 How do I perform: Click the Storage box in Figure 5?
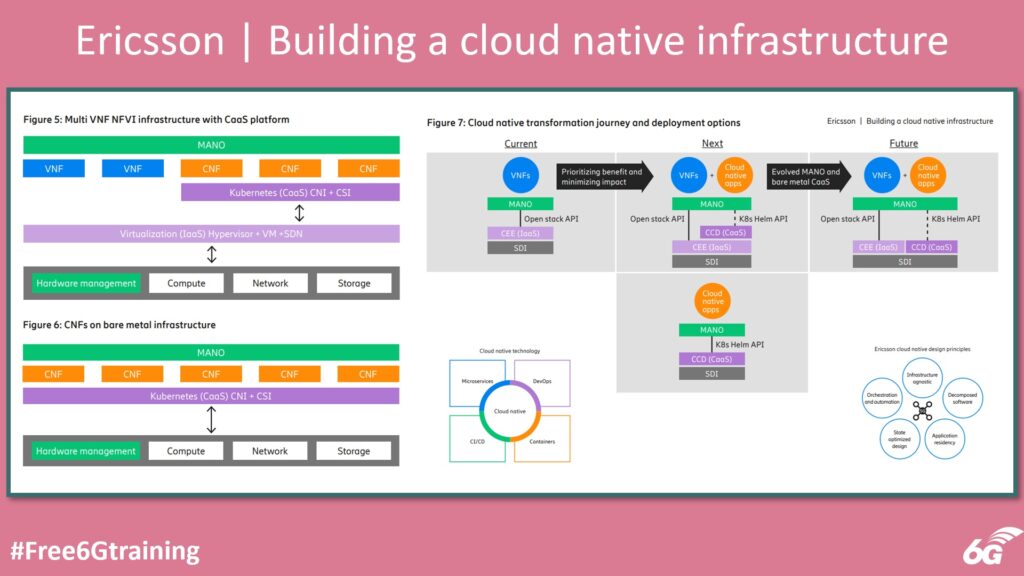[354, 283]
